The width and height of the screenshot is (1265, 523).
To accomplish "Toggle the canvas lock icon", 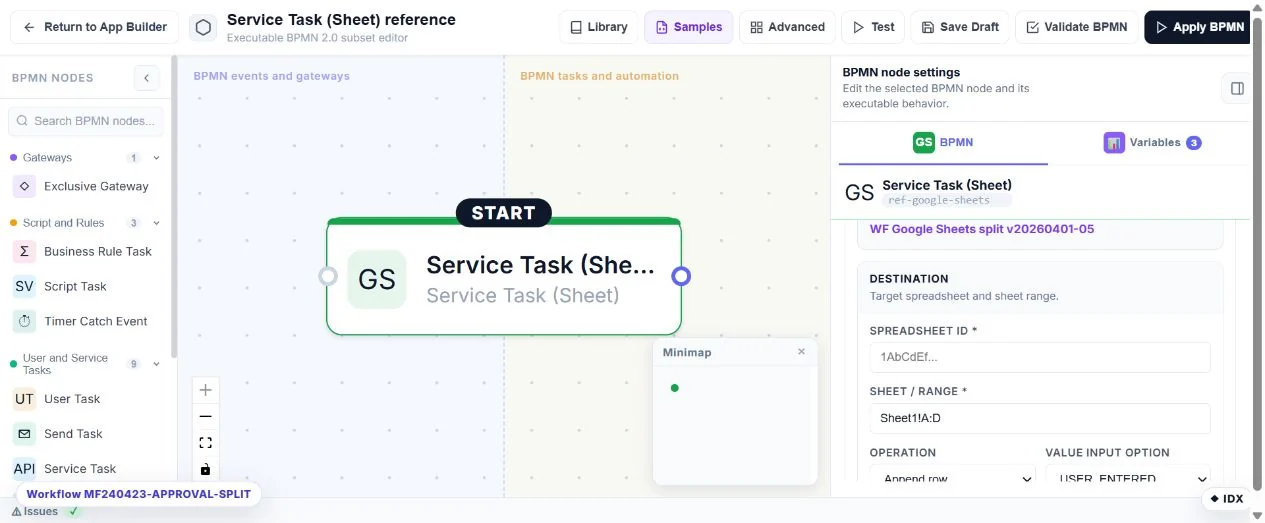I will 205,468.
